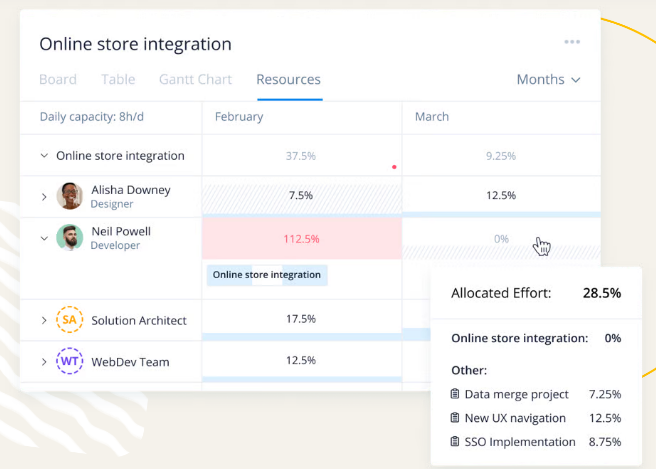Screen dimensions: 656x469
Task: Switch to the Board tab
Action: pos(58,80)
